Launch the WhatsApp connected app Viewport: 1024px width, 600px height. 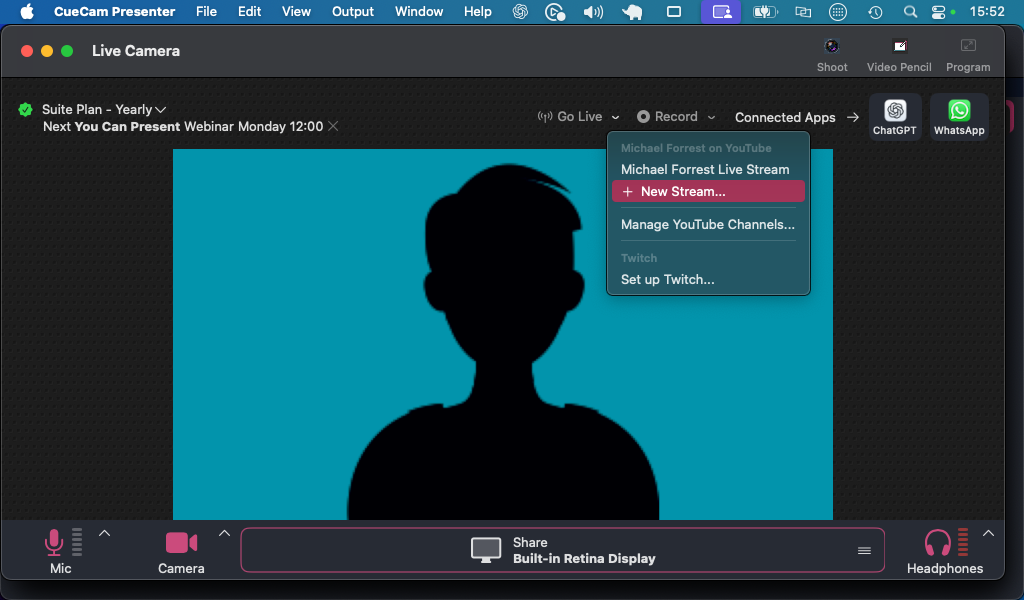click(x=959, y=117)
